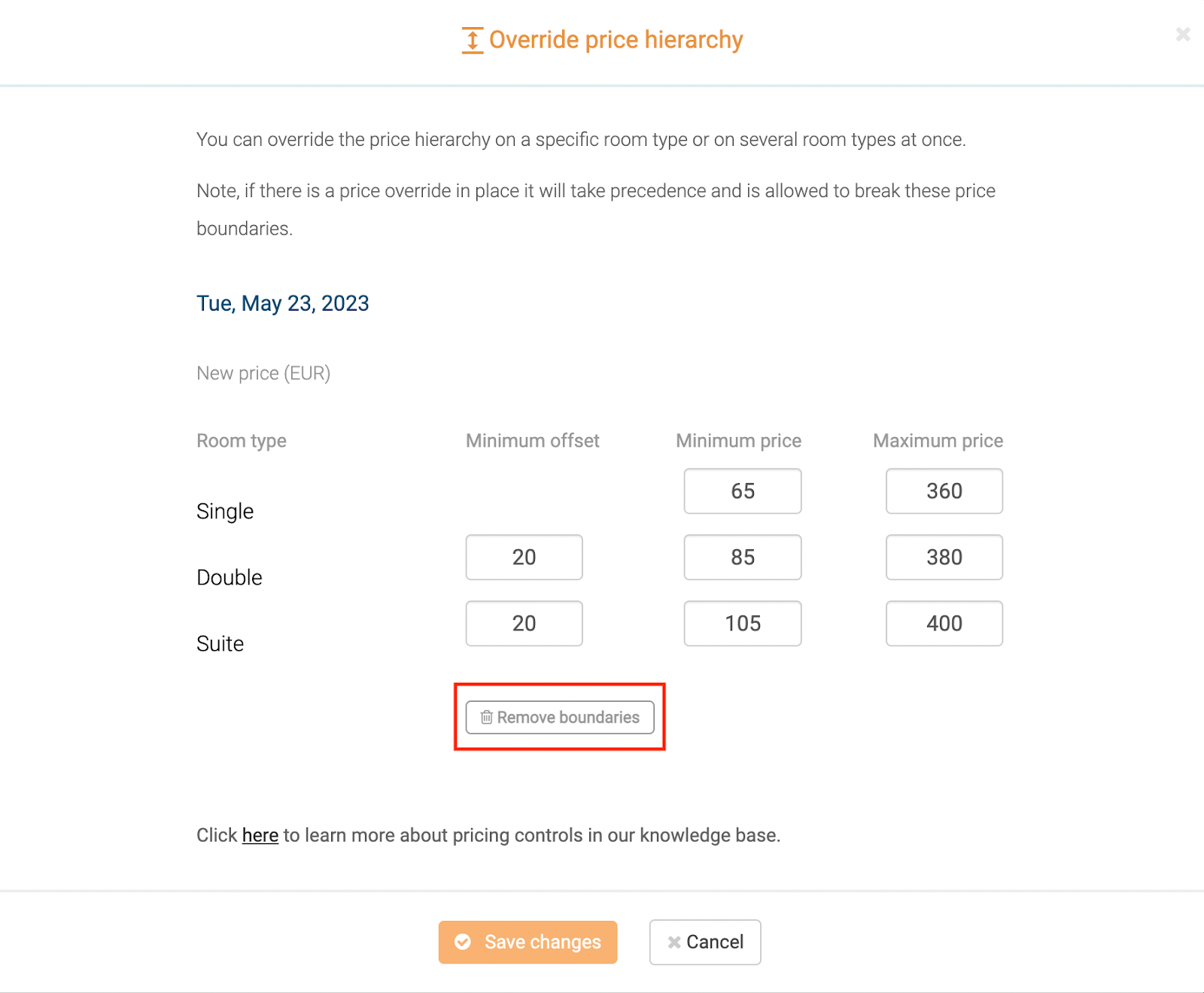This screenshot has width=1204, height=993.
Task: Click the Override price hierarchy title
Action: pyautogui.click(x=616, y=40)
